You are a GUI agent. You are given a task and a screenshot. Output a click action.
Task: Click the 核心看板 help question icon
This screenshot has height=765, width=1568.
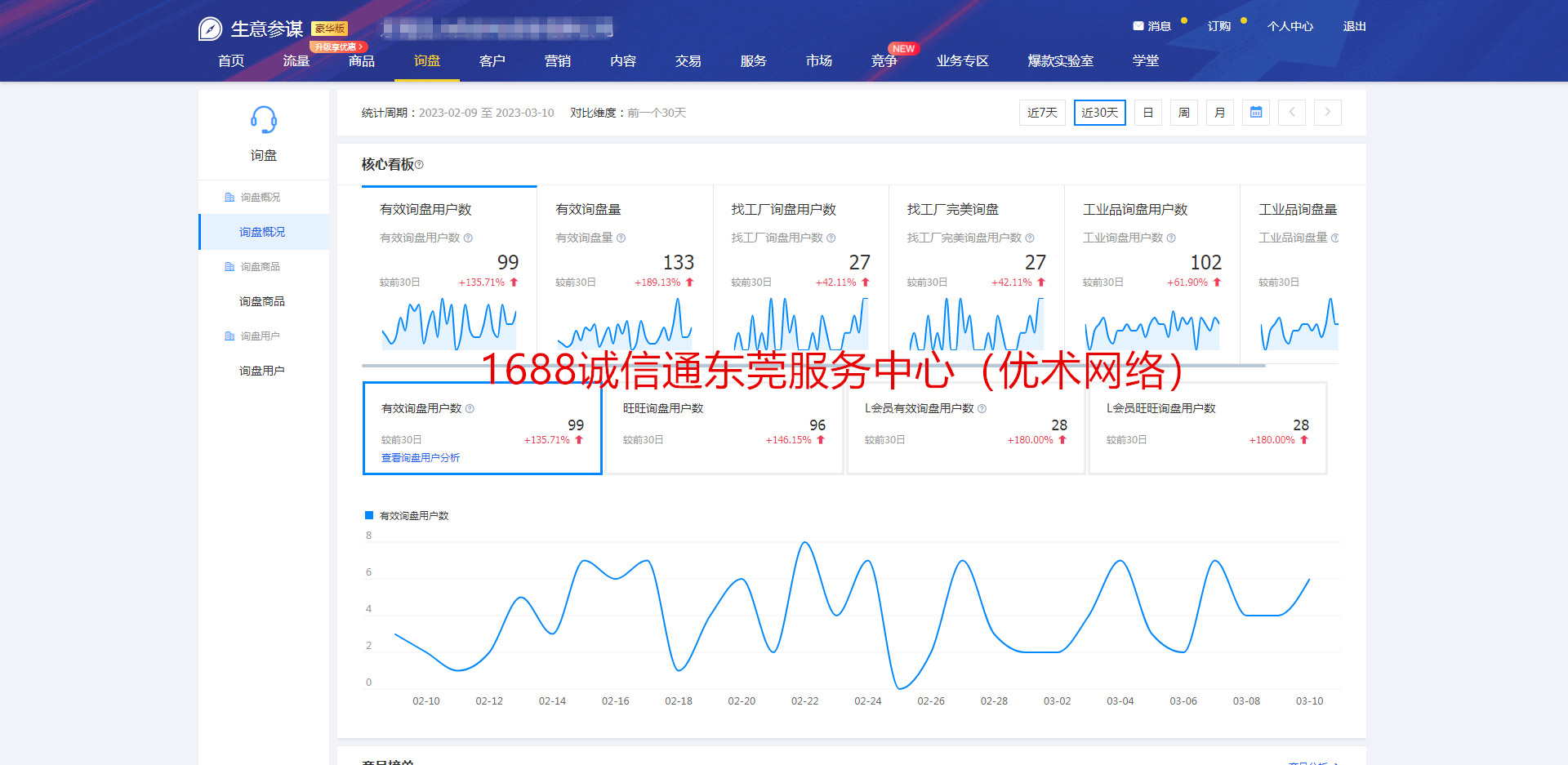pos(419,165)
